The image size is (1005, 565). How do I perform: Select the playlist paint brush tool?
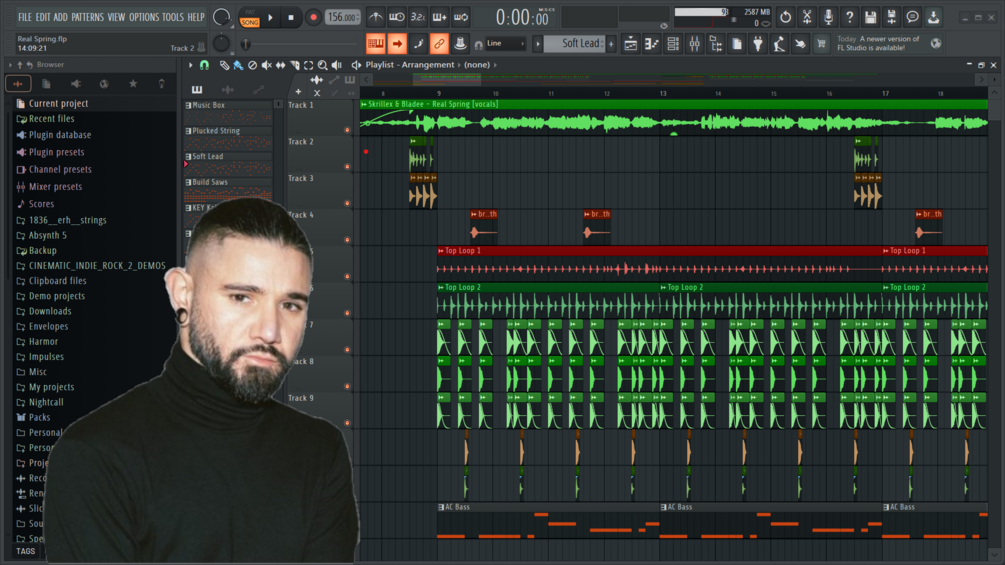click(x=238, y=65)
